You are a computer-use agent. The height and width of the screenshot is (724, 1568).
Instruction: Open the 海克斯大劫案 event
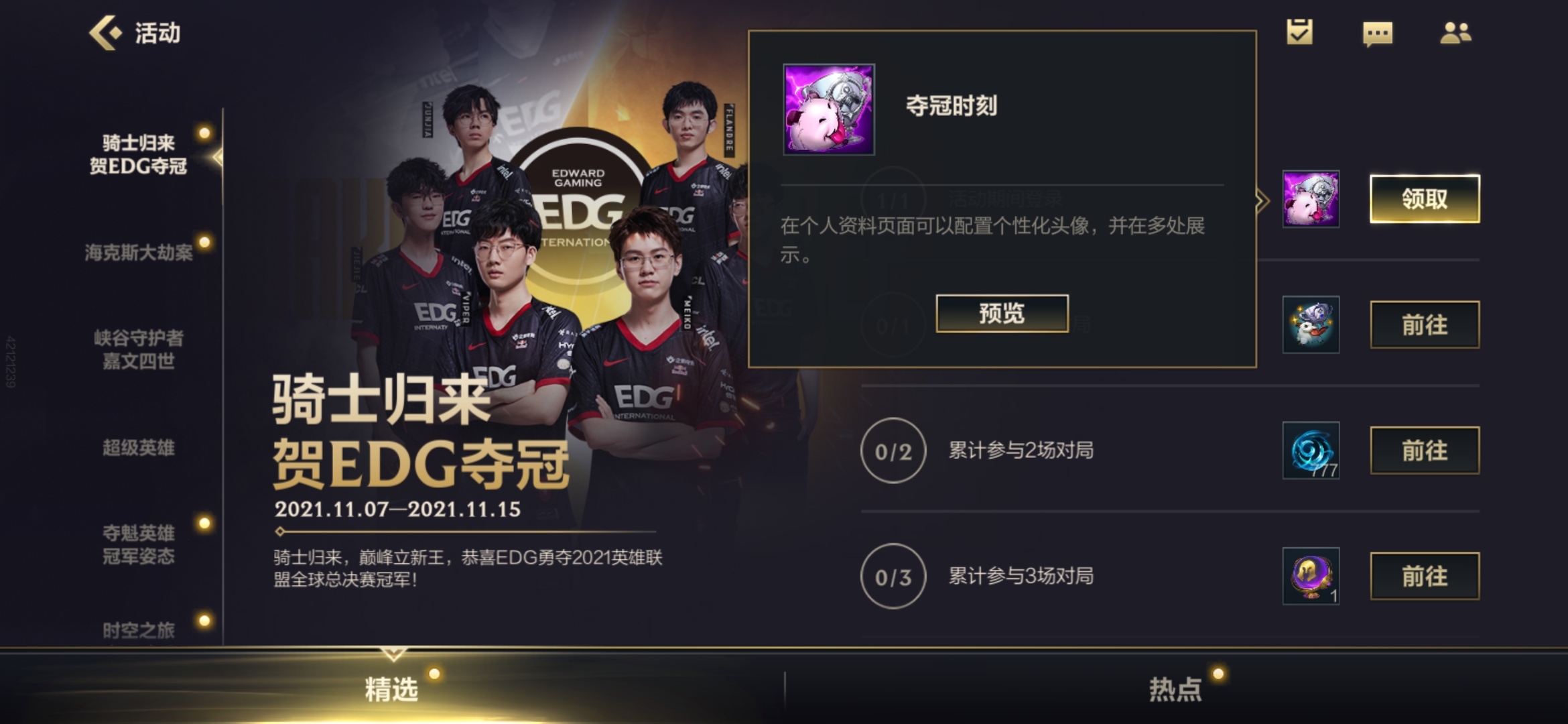point(139,252)
